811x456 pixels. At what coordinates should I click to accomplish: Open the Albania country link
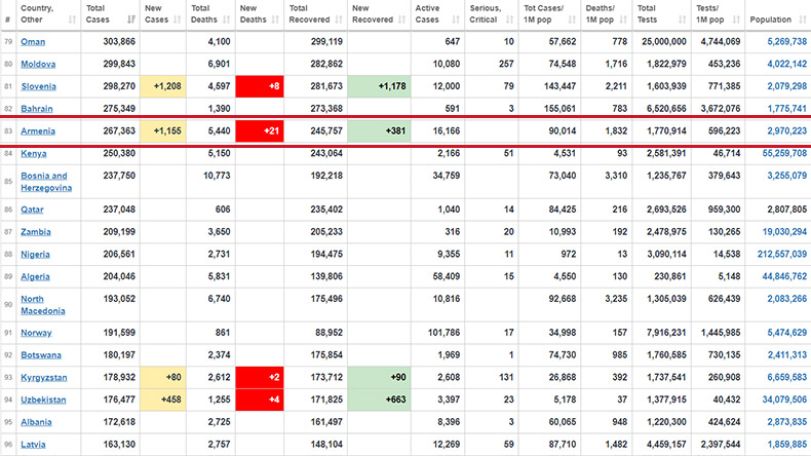click(36, 422)
